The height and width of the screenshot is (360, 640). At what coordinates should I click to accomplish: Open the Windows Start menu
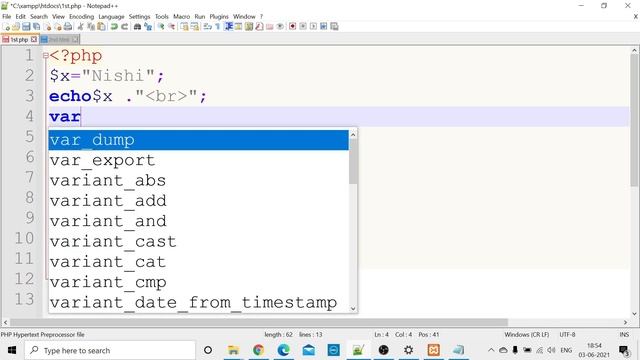pyautogui.click(x=12, y=351)
